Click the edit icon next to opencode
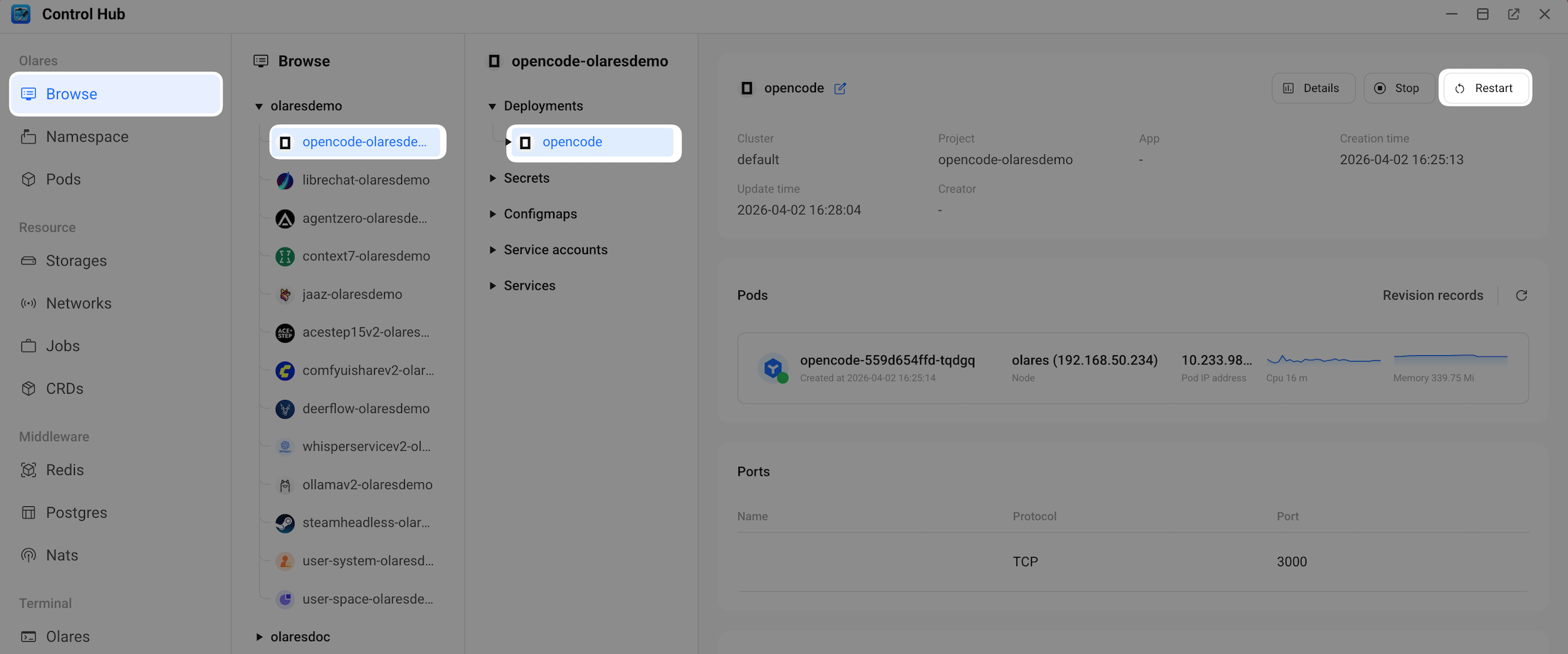The height and width of the screenshot is (654, 1568). 840,88
